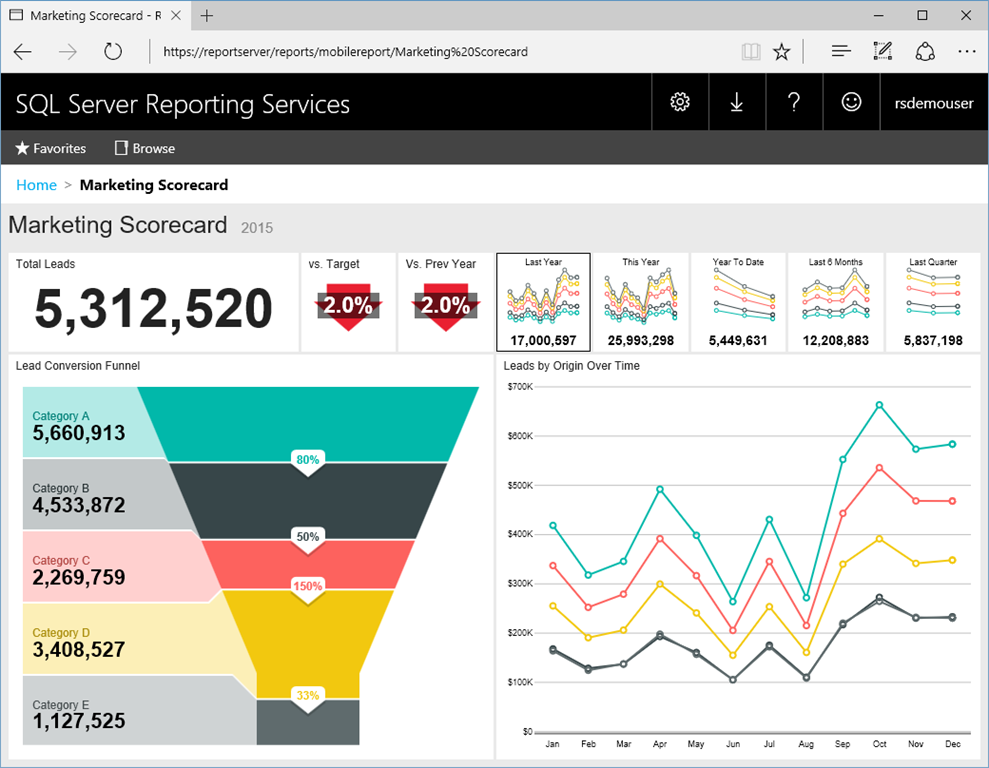Viewport: 989px width, 768px height.
Task: Click the Share icon in the browser toolbar
Action: [924, 51]
